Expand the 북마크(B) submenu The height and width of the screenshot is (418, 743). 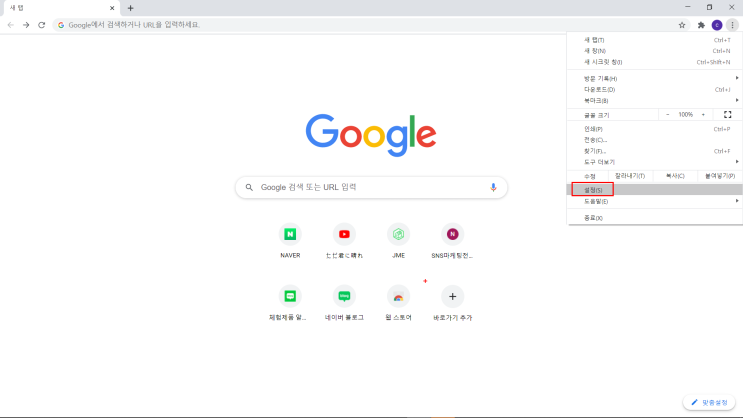pos(655,100)
